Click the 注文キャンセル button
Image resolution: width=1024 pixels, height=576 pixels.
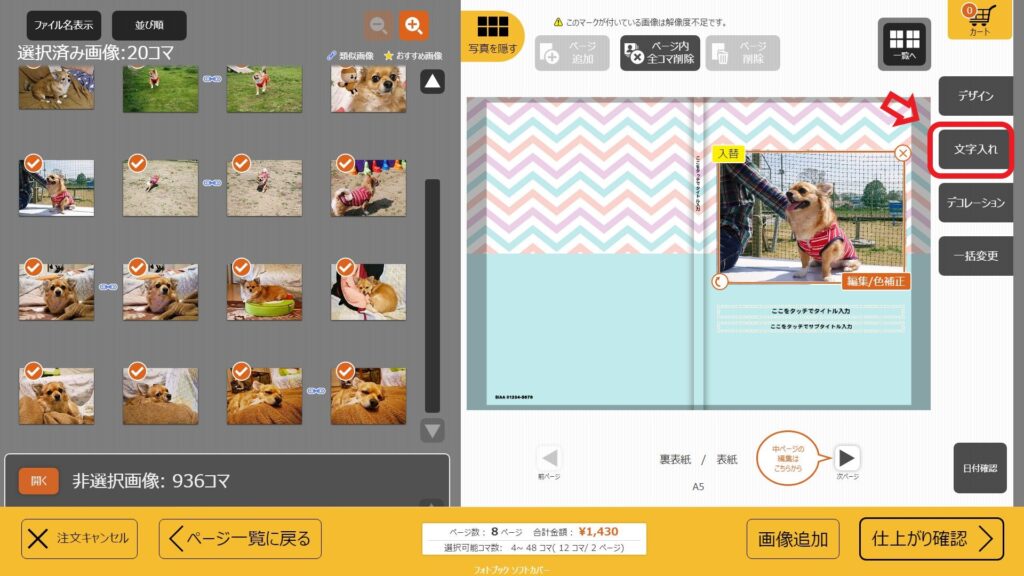pos(80,539)
